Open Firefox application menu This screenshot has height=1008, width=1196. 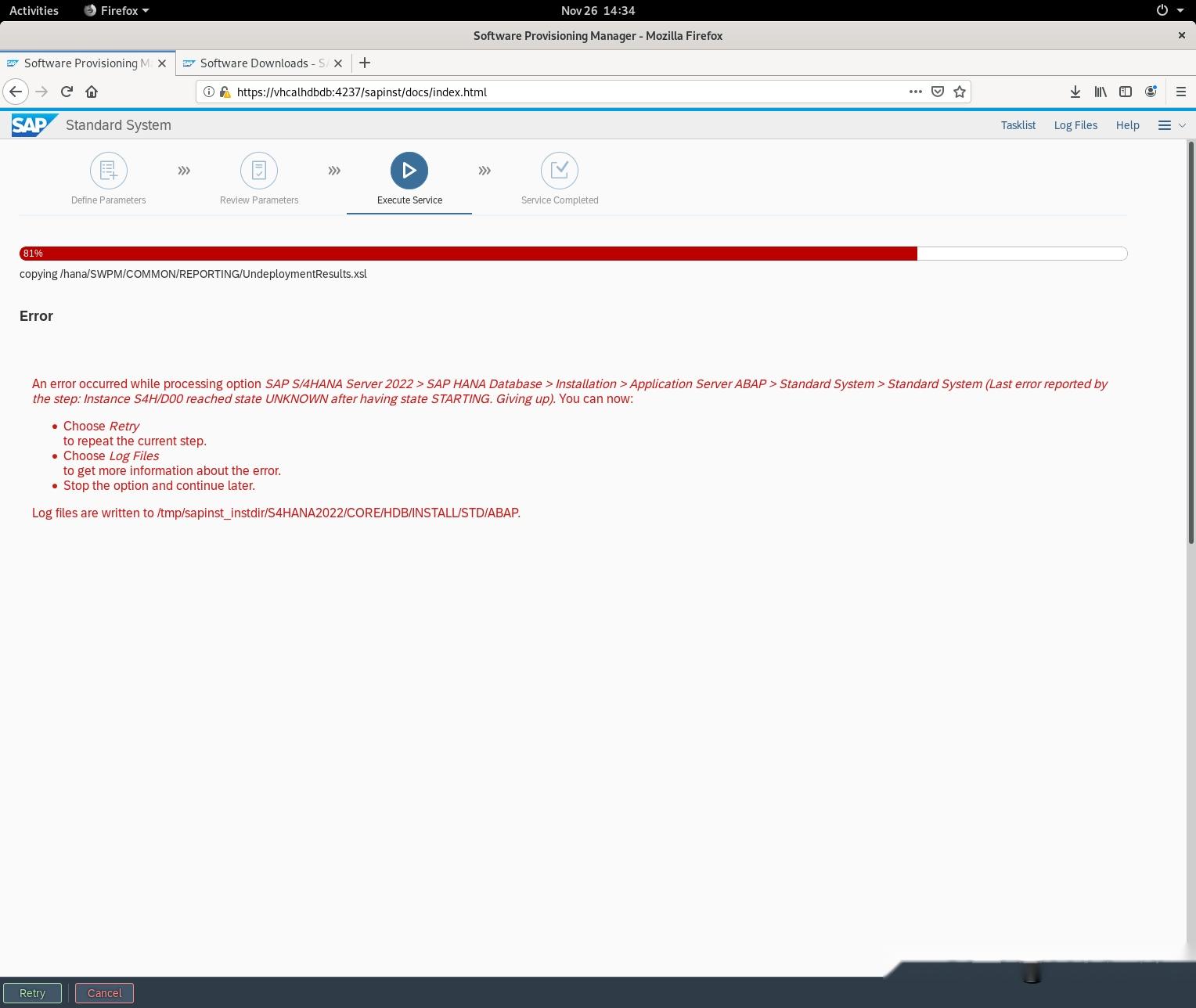tap(1181, 92)
